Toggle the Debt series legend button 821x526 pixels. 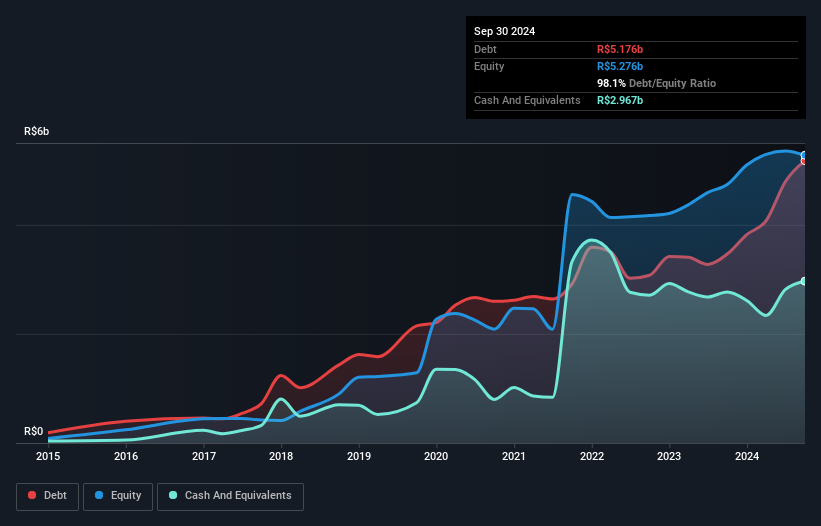47,496
